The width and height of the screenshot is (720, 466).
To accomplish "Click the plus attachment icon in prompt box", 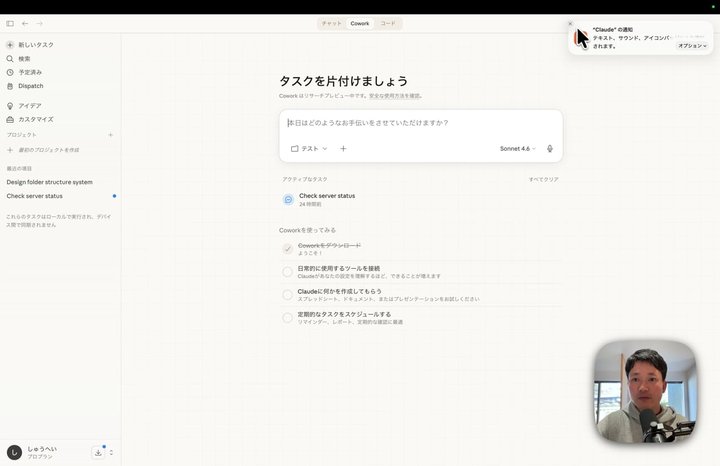I will click(343, 149).
